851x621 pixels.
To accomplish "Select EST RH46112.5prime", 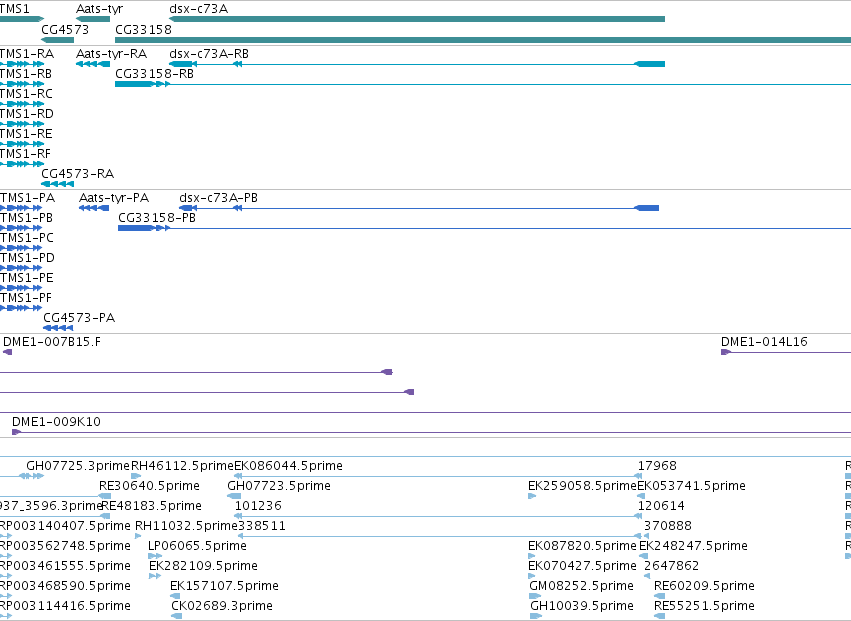I will click(182, 466).
